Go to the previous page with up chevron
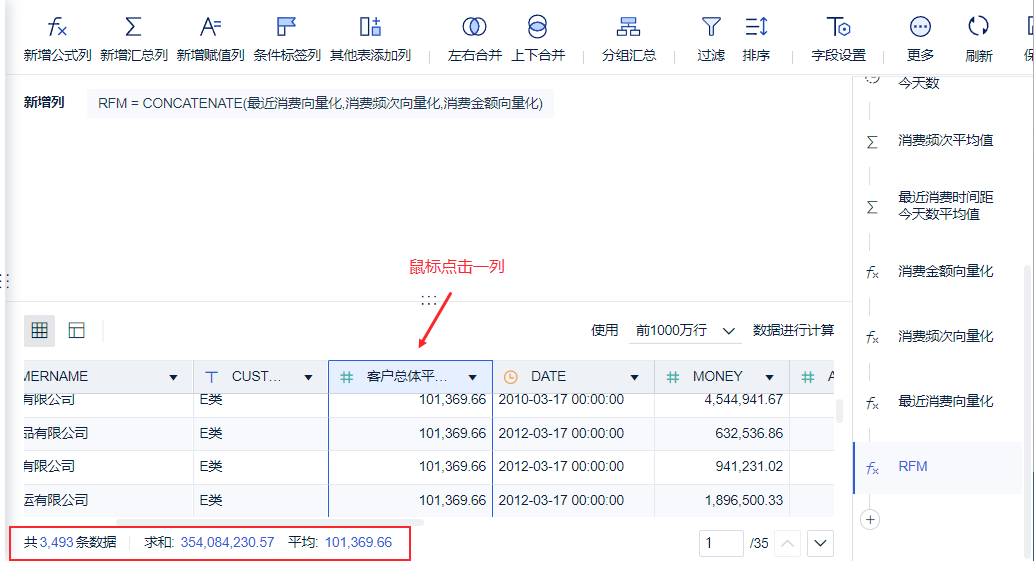This screenshot has width=1034, height=561. [787, 543]
